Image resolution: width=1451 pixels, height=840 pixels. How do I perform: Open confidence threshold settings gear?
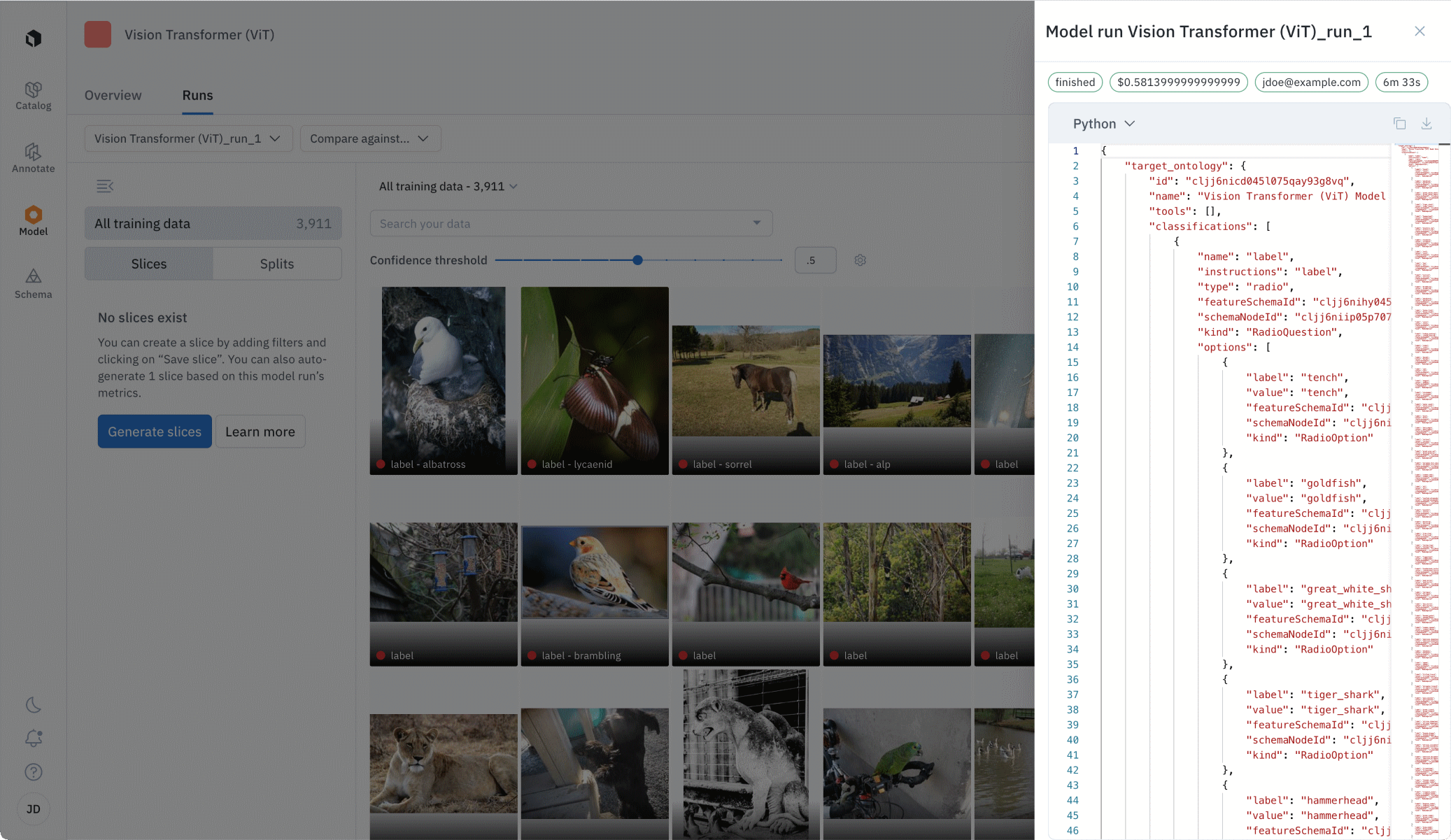[x=860, y=260]
